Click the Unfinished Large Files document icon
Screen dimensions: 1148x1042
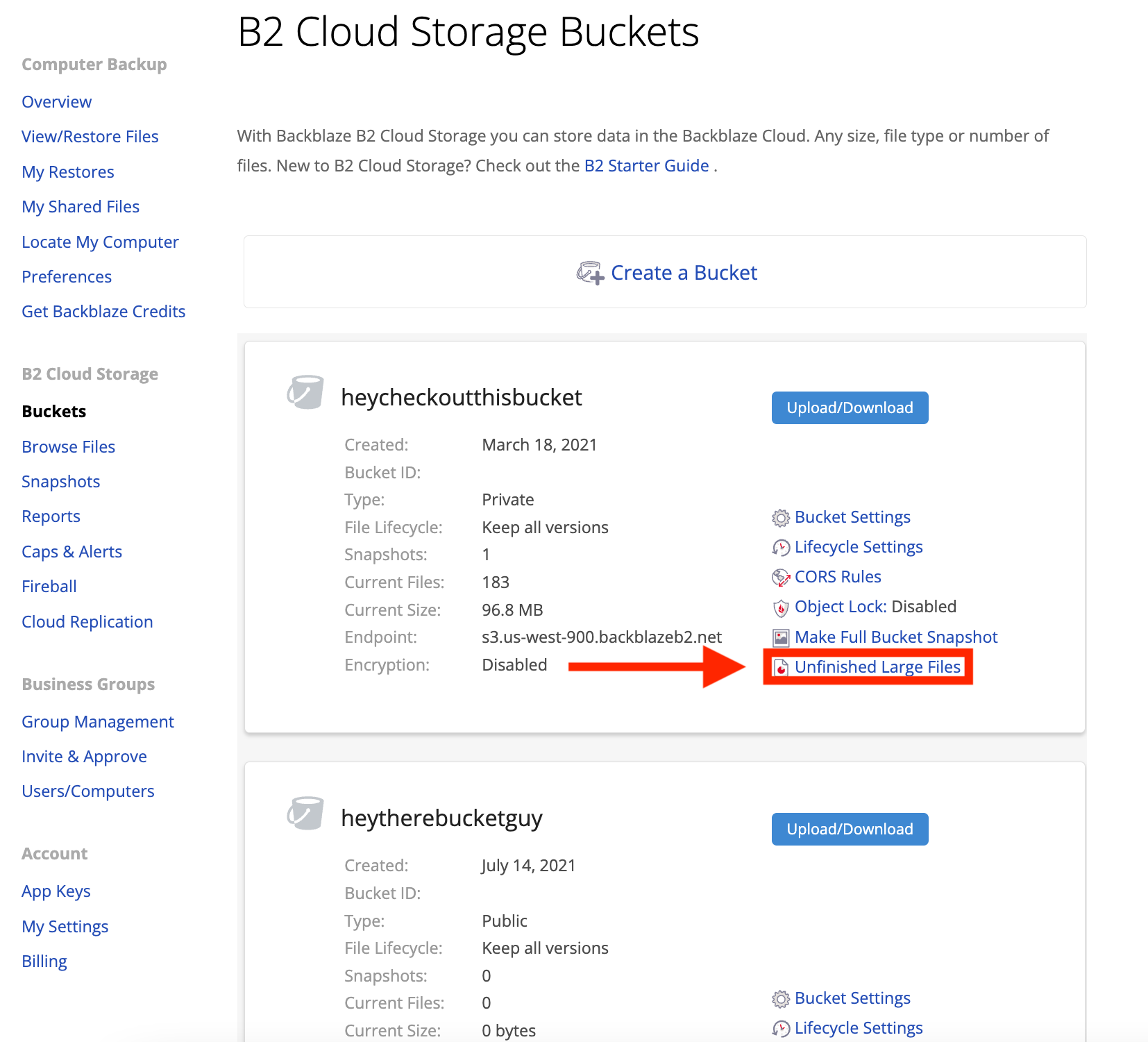pyautogui.click(x=781, y=668)
